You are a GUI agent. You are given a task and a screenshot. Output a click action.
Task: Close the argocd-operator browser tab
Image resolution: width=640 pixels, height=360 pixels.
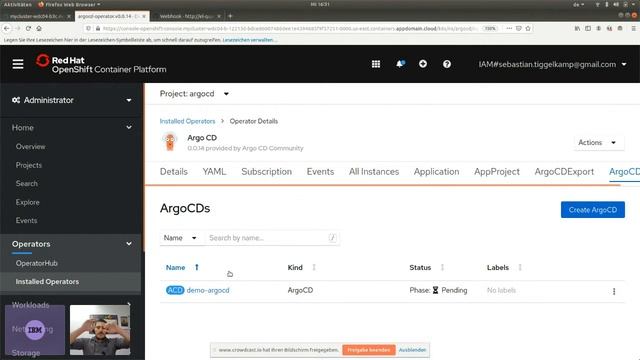tap(144, 16)
